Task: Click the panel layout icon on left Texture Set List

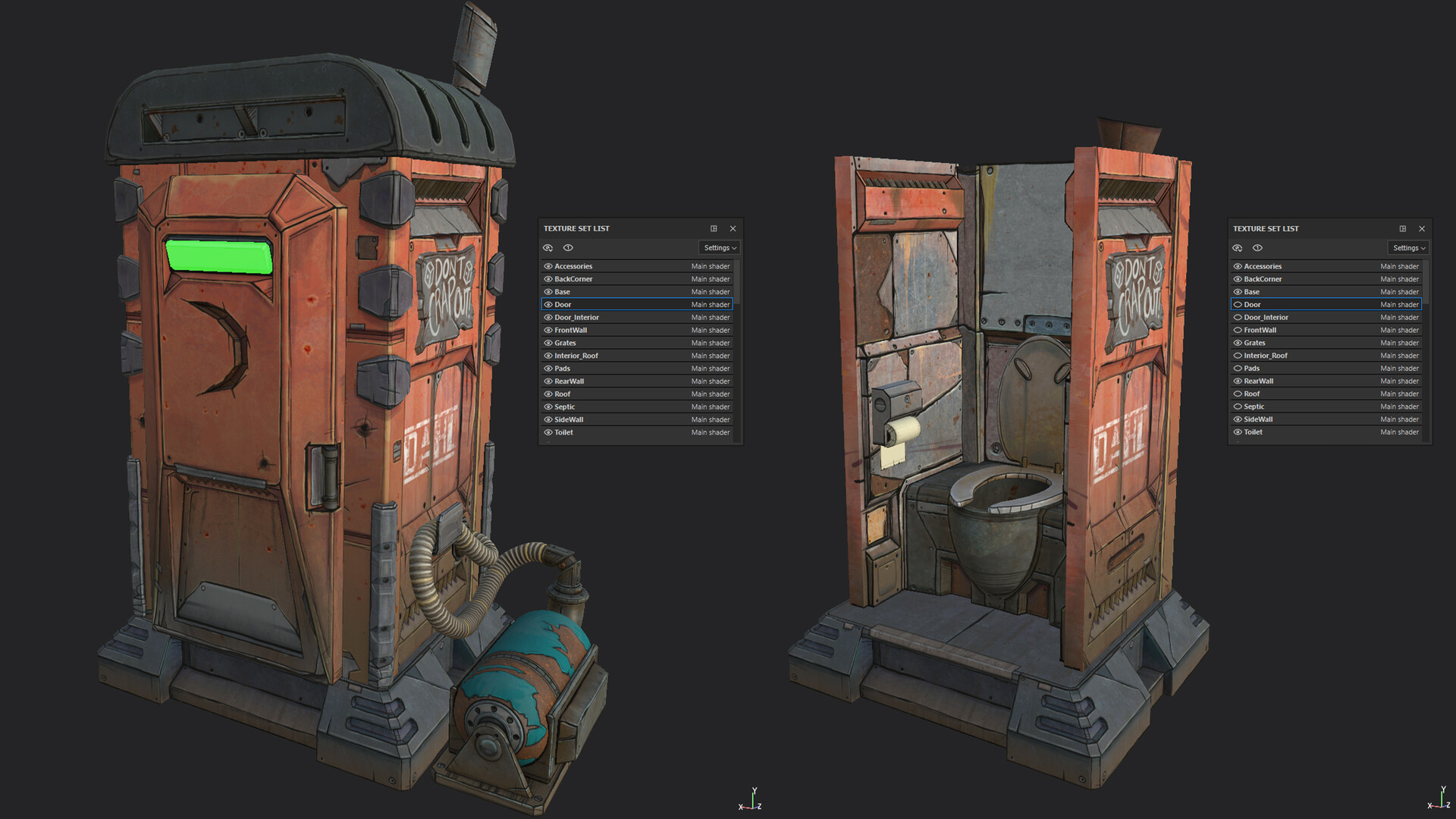Action: pos(714,228)
